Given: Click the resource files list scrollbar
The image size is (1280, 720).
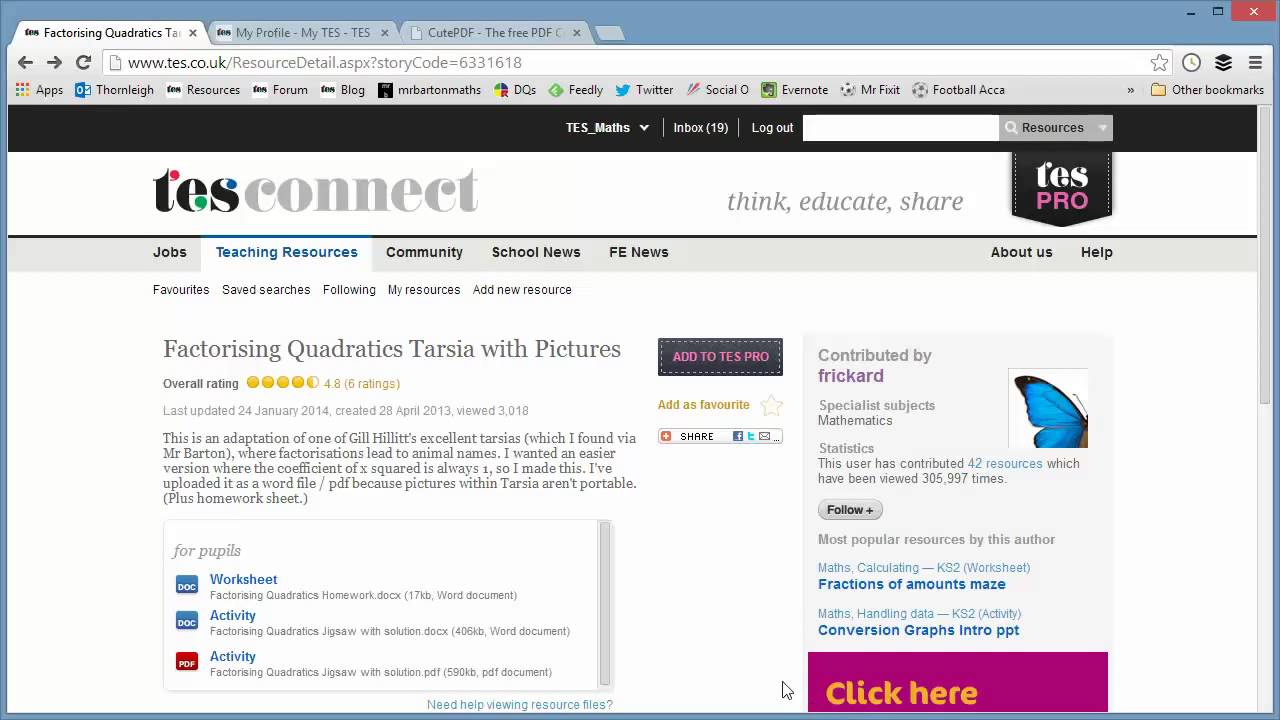Looking at the screenshot, I should click(x=605, y=604).
